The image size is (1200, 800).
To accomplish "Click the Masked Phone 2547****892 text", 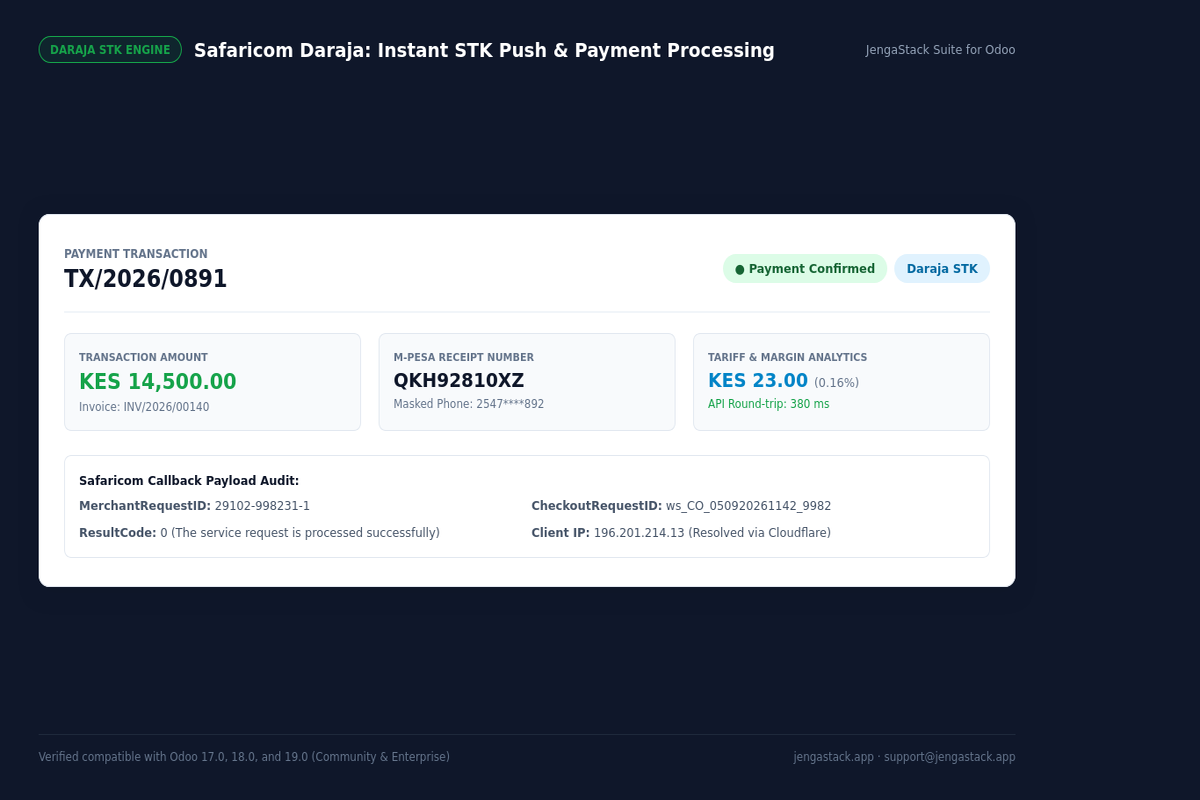I will click(469, 404).
